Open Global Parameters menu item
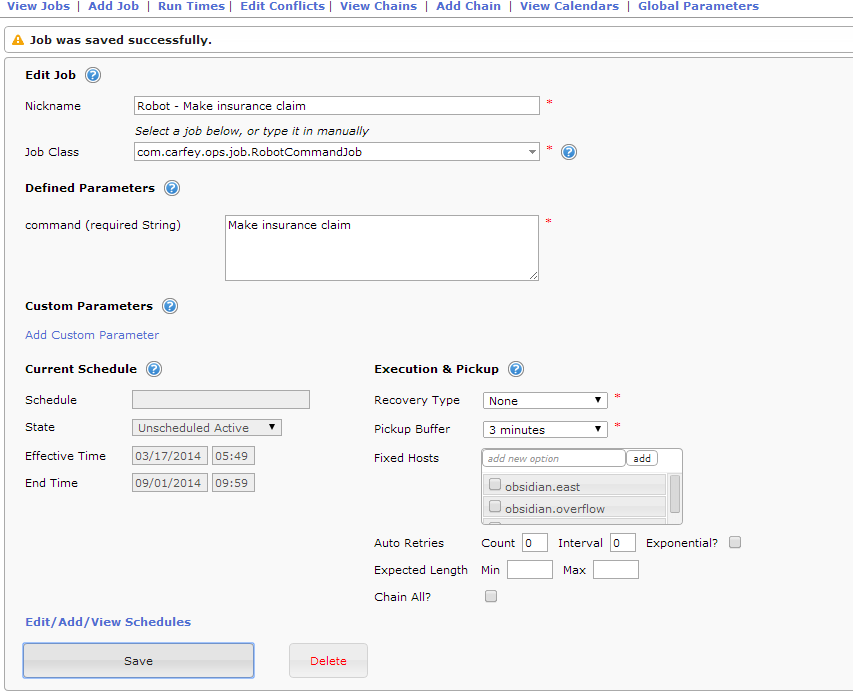853x693 pixels. pyautogui.click(x=698, y=6)
